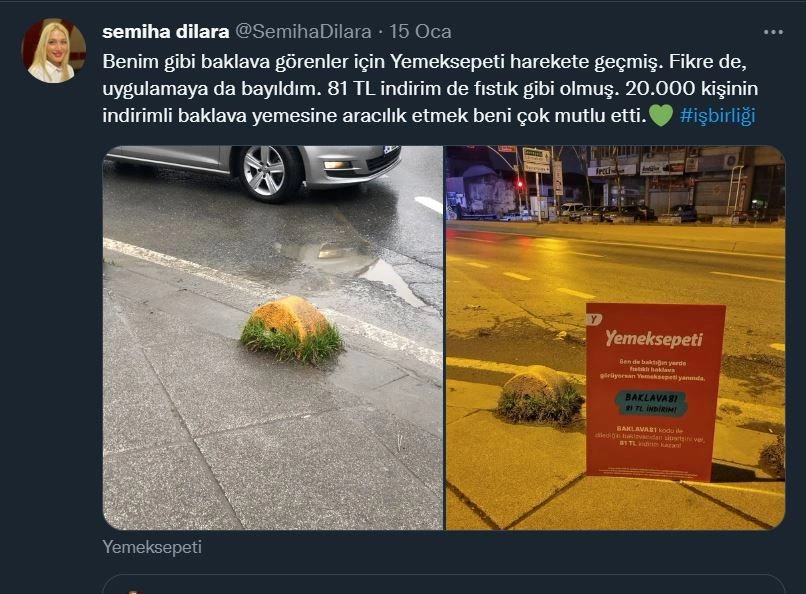Image resolution: width=806 pixels, height=594 pixels.
Task: Click the small Y tag at the poster corner
Action: (594, 319)
